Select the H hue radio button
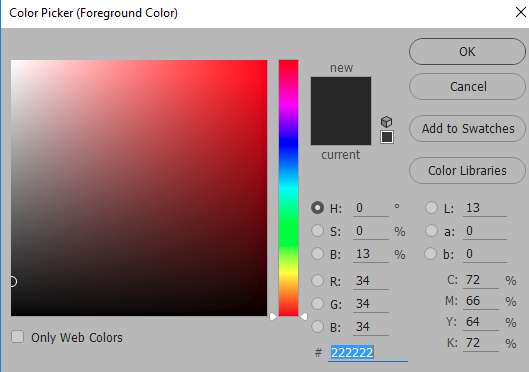Viewport: 529px width, 372px height. coord(317,208)
